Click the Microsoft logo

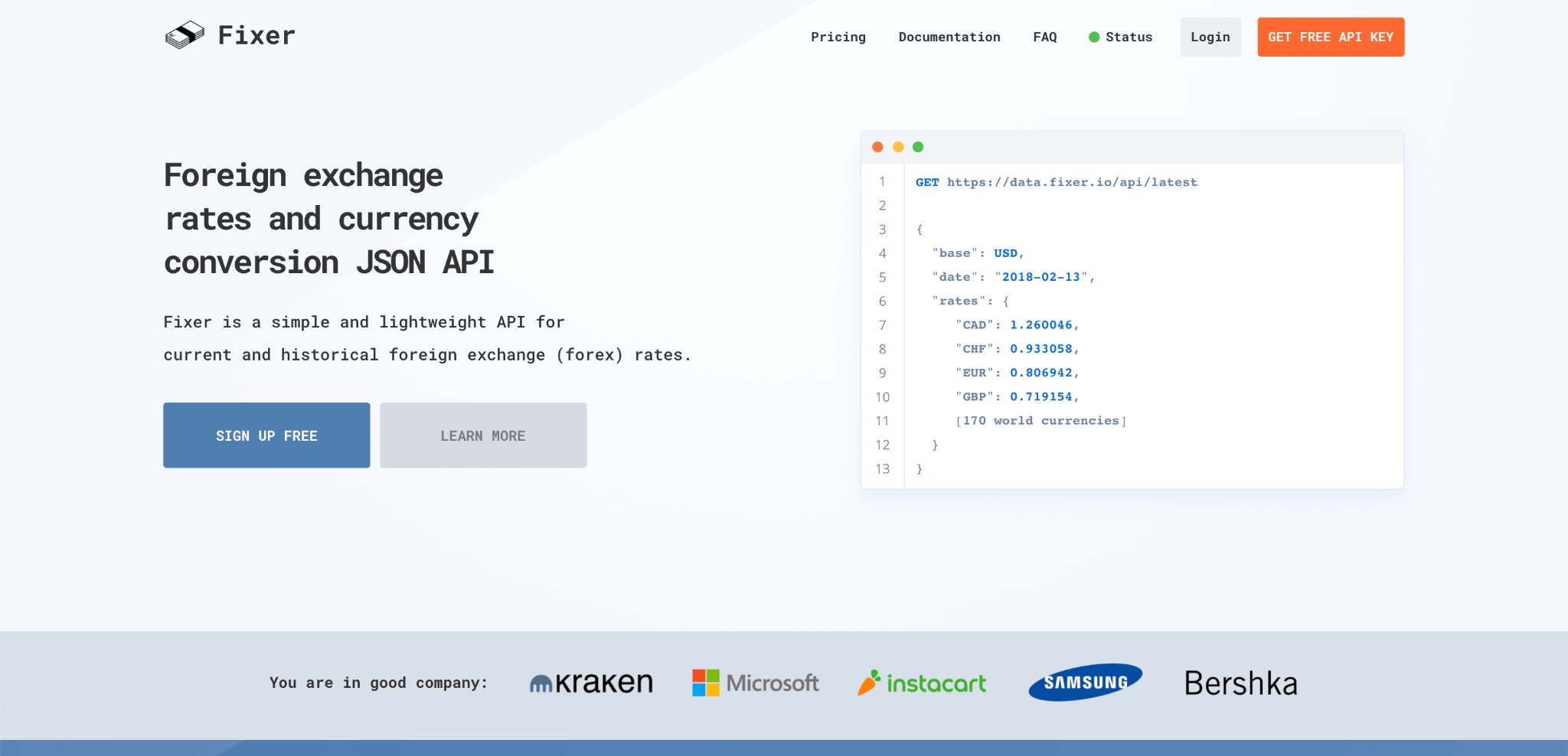756,683
